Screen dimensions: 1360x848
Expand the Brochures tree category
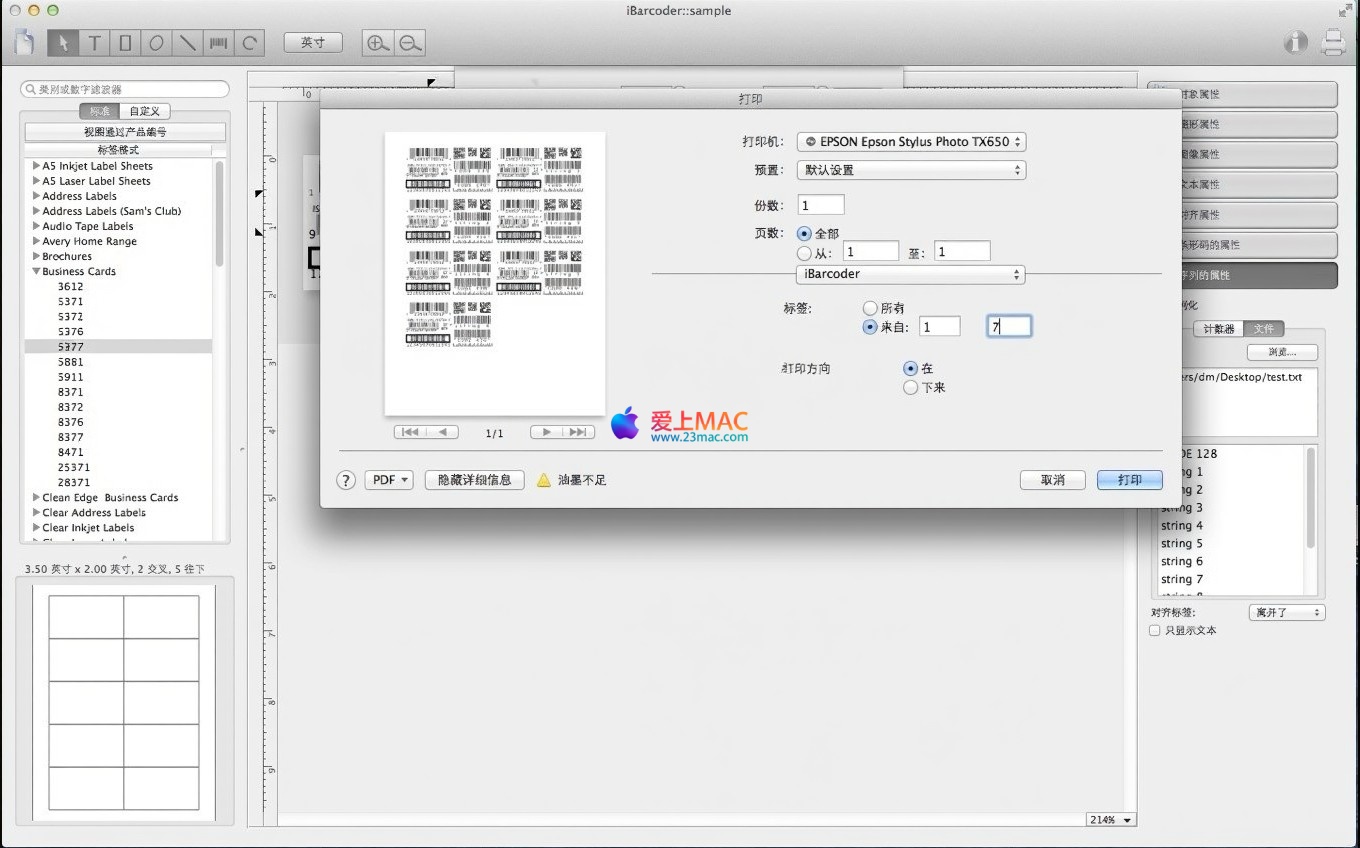[36, 256]
